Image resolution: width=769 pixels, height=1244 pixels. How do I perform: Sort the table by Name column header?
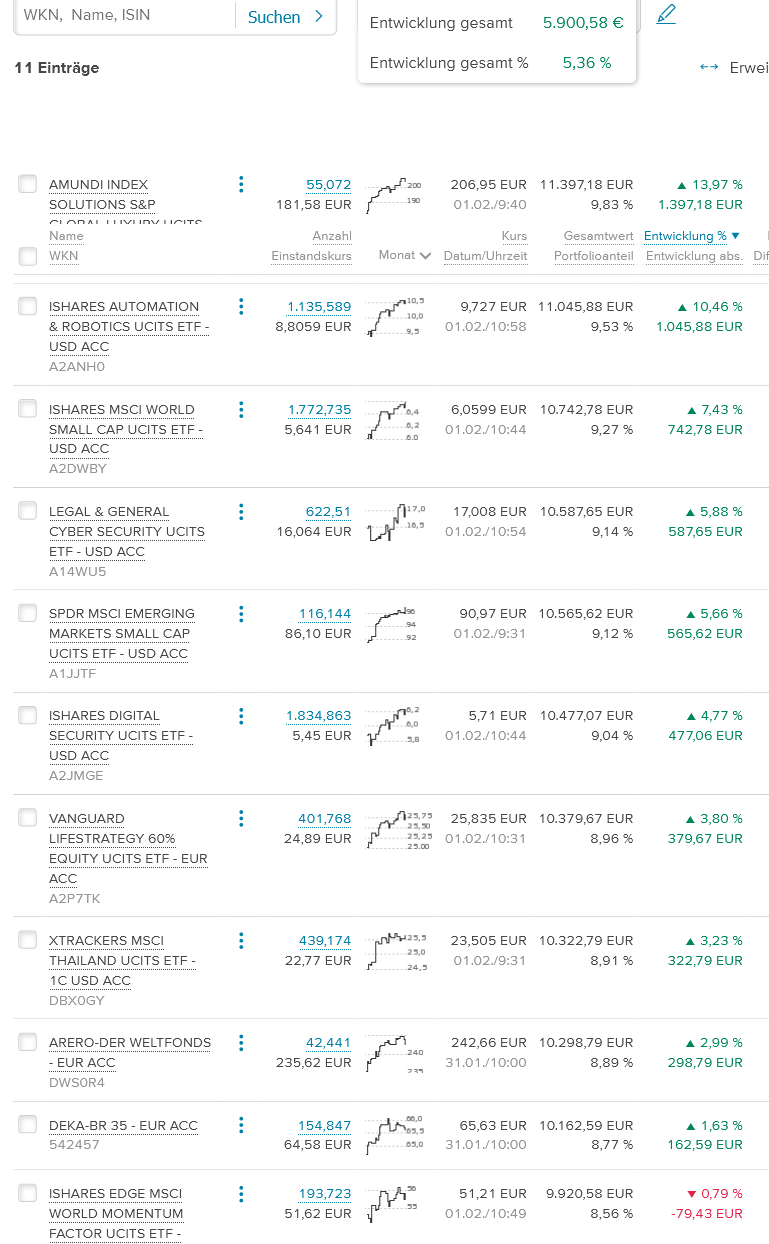66,236
